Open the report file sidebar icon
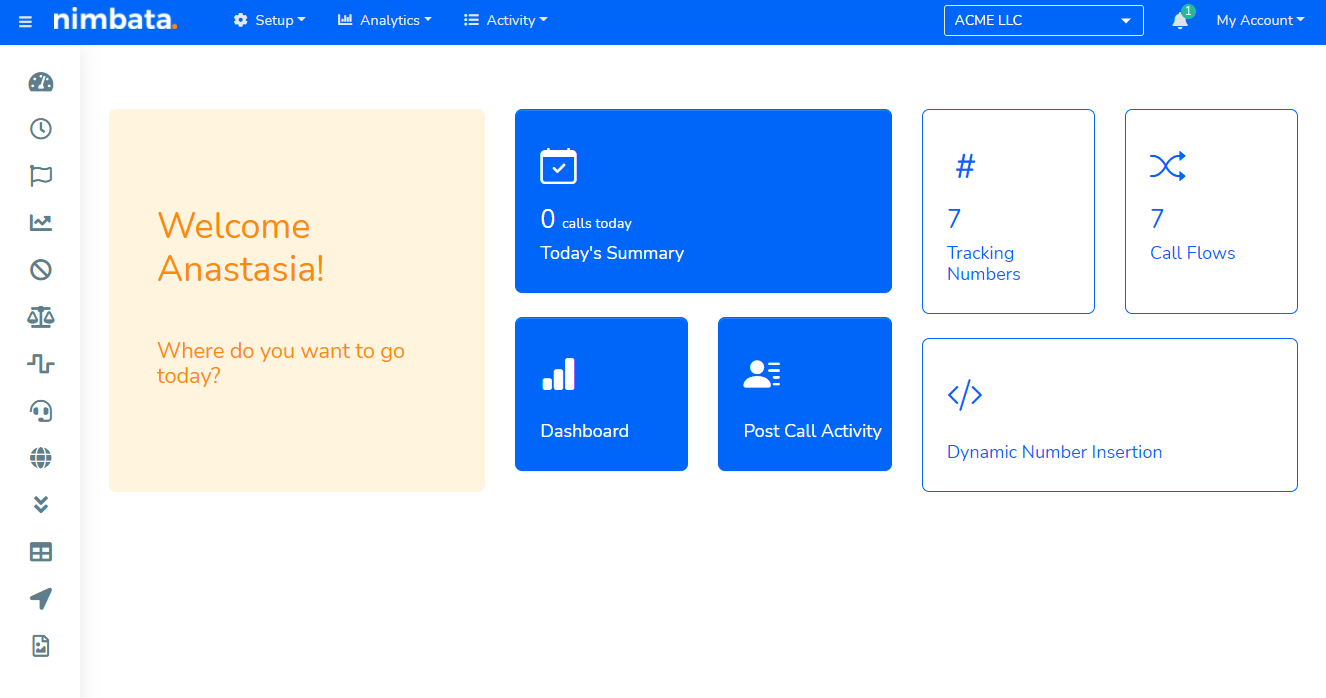 pos(41,646)
